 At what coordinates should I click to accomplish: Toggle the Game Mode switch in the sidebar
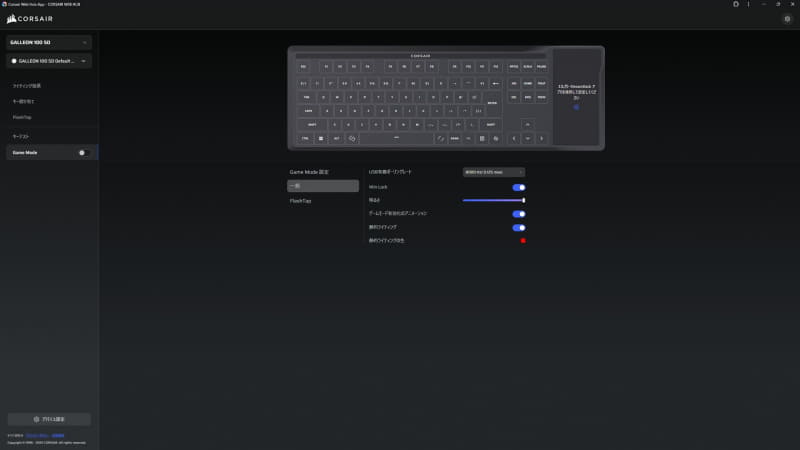click(83, 153)
